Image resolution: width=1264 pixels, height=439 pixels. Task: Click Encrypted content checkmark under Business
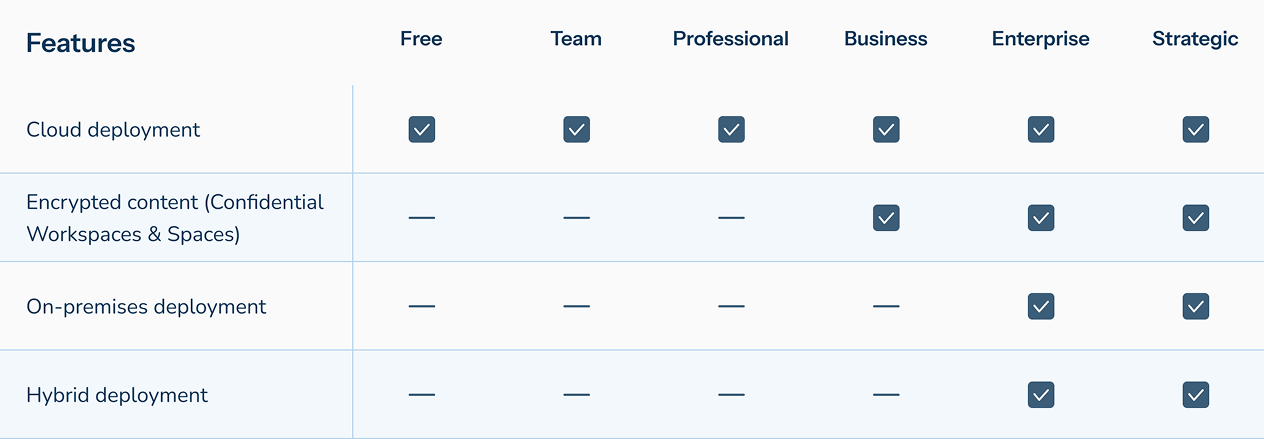[x=886, y=217]
